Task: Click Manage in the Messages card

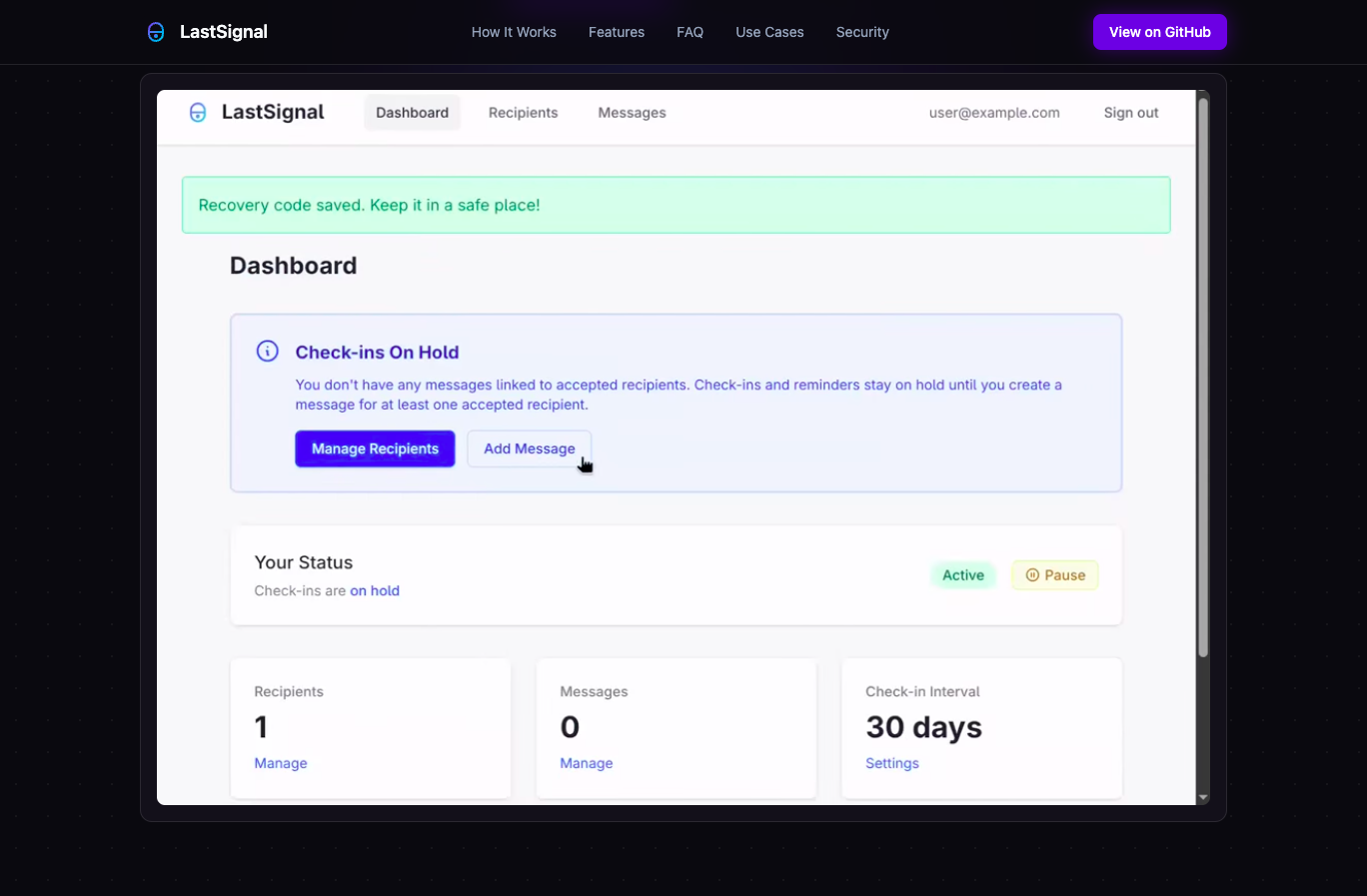Action: [587, 763]
